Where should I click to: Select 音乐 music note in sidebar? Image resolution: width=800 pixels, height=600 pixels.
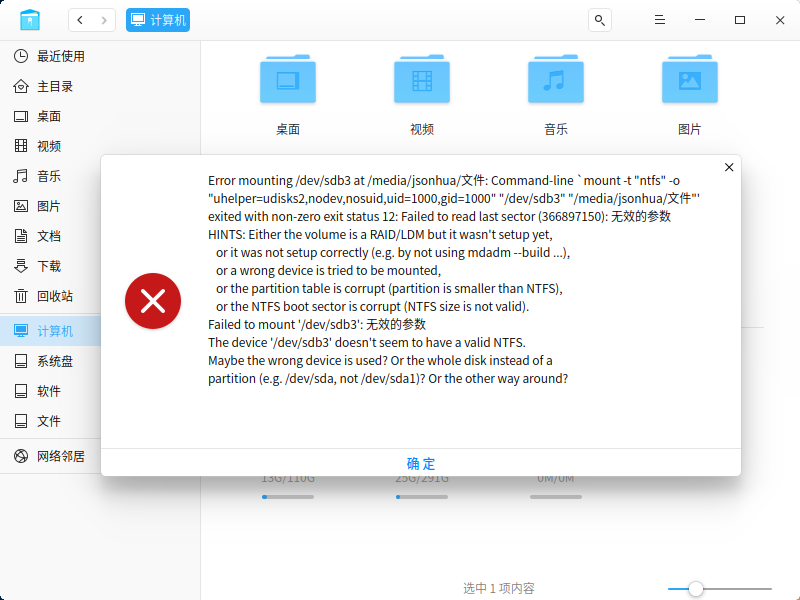(21, 176)
